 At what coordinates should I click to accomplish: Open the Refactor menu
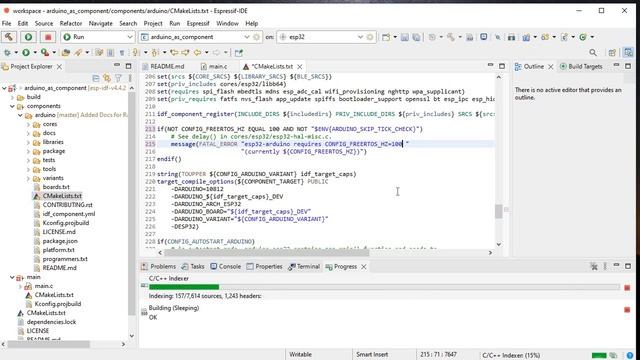pos(71,24)
